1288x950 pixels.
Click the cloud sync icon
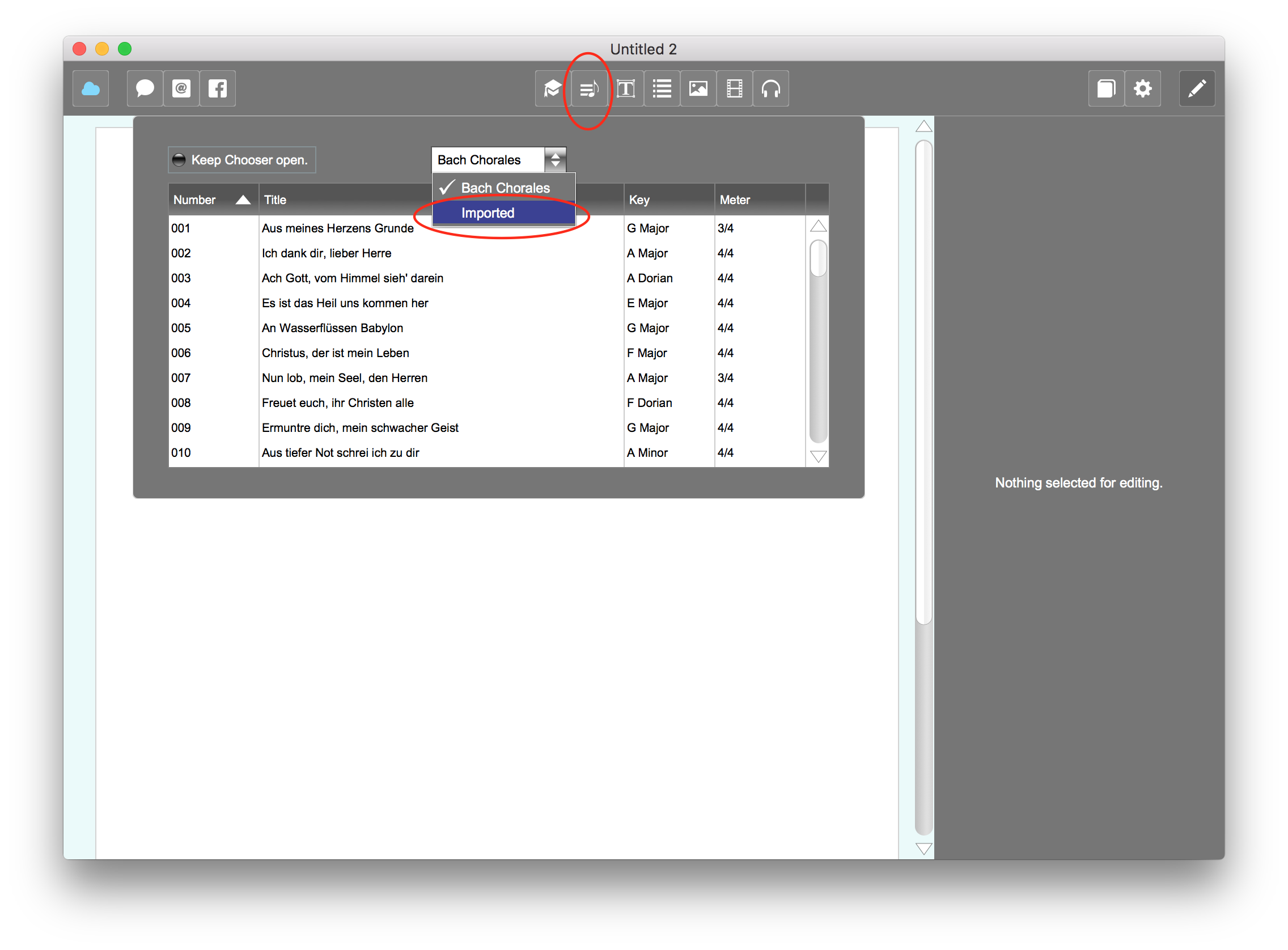(x=90, y=88)
